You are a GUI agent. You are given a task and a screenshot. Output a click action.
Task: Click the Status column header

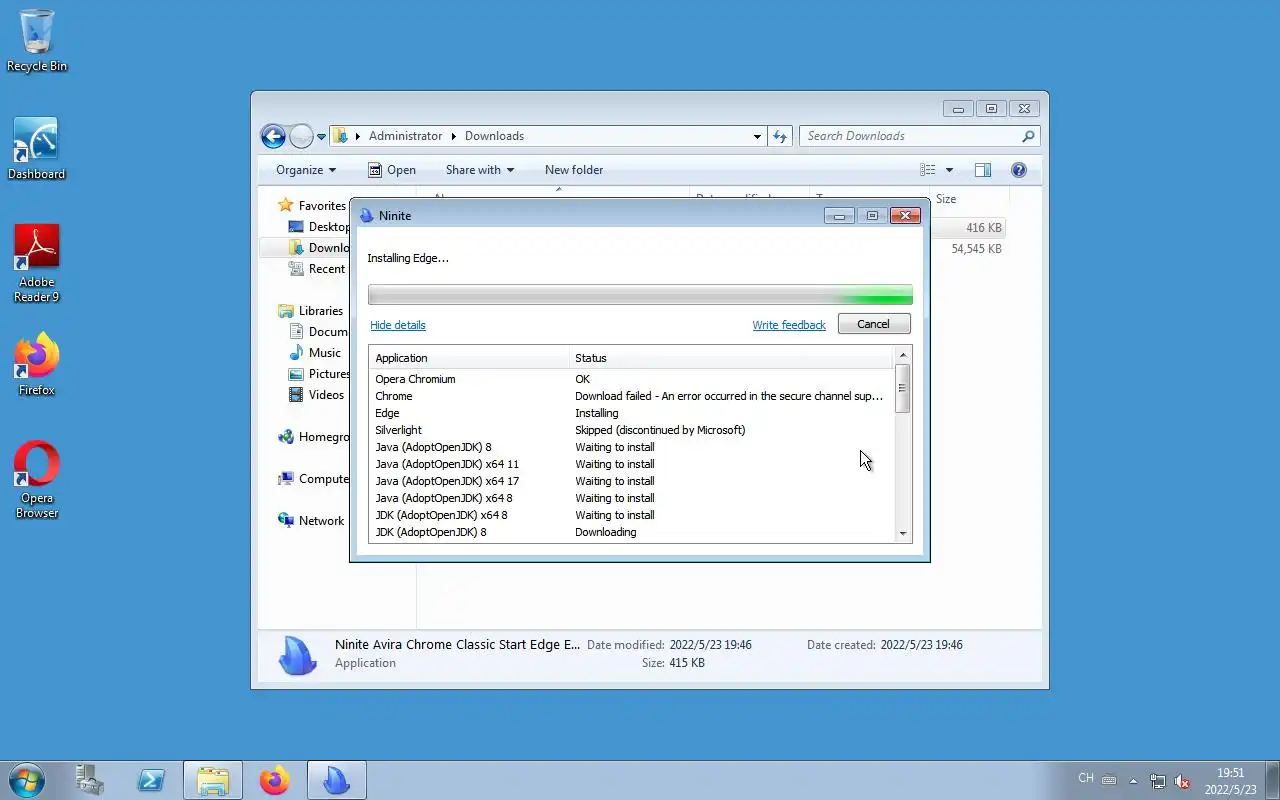pyautogui.click(x=731, y=358)
